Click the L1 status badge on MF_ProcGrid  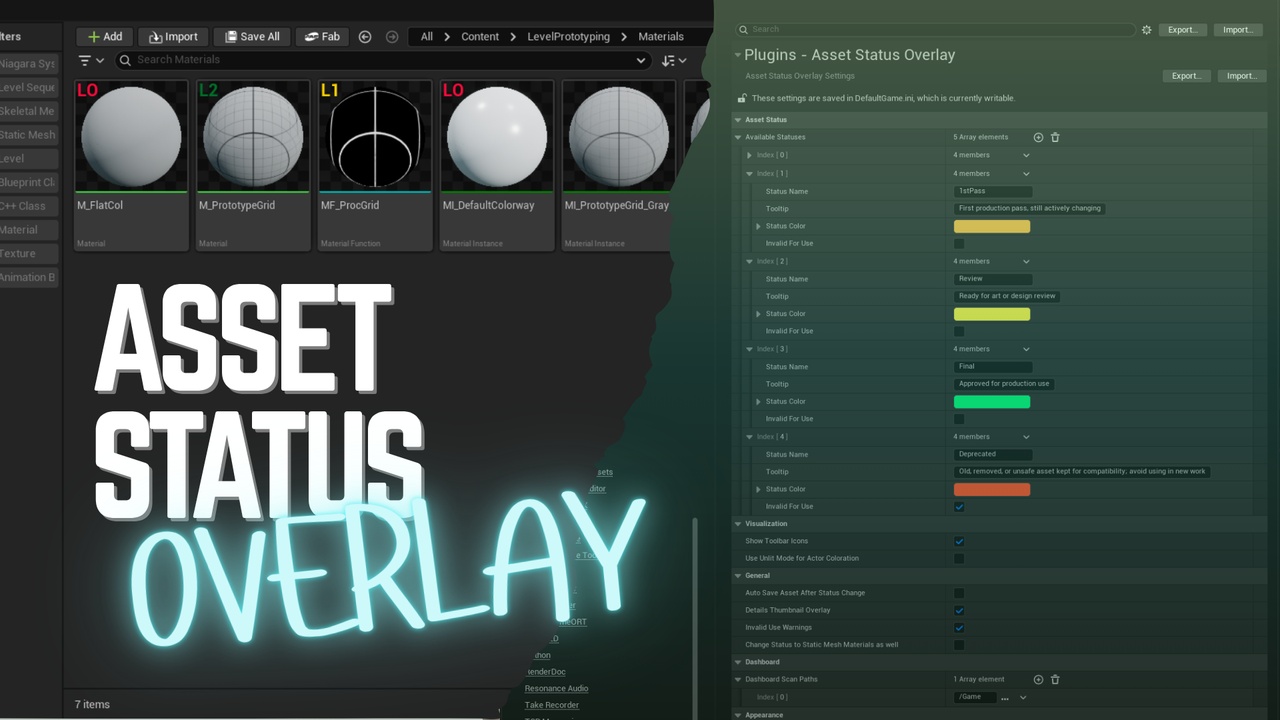[x=330, y=90]
